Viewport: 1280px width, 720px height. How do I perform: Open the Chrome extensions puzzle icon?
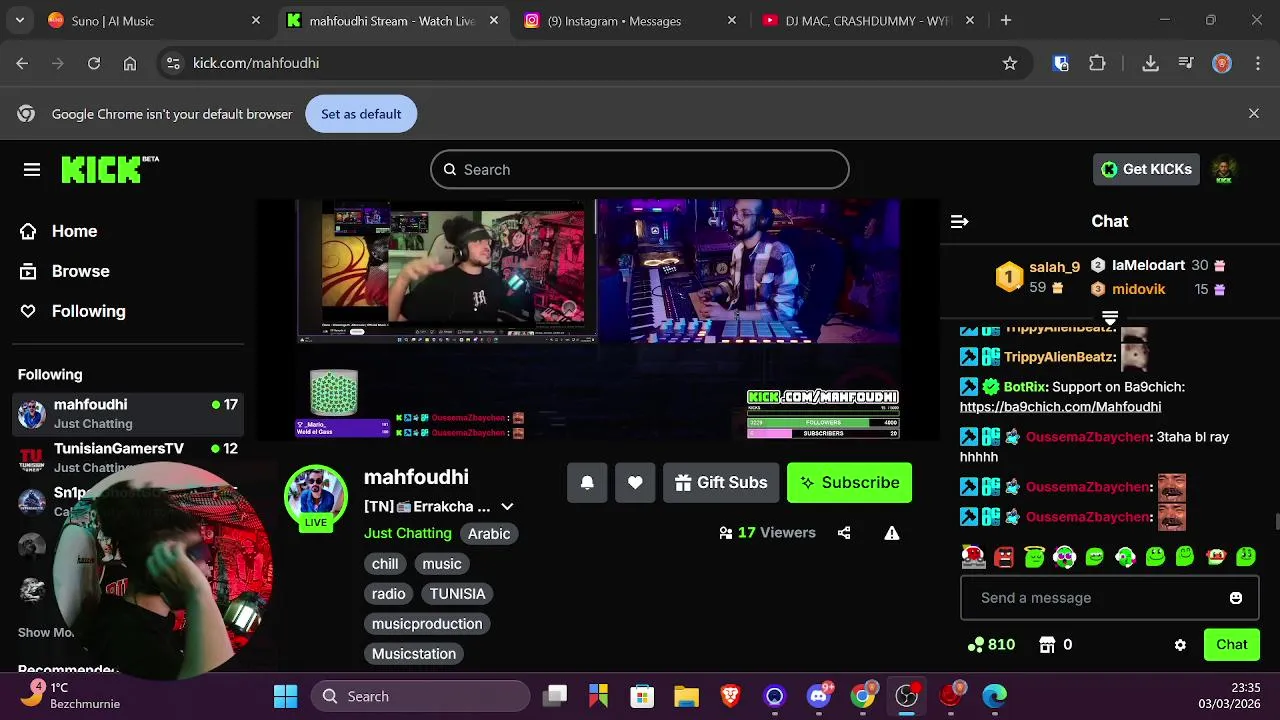point(1097,63)
